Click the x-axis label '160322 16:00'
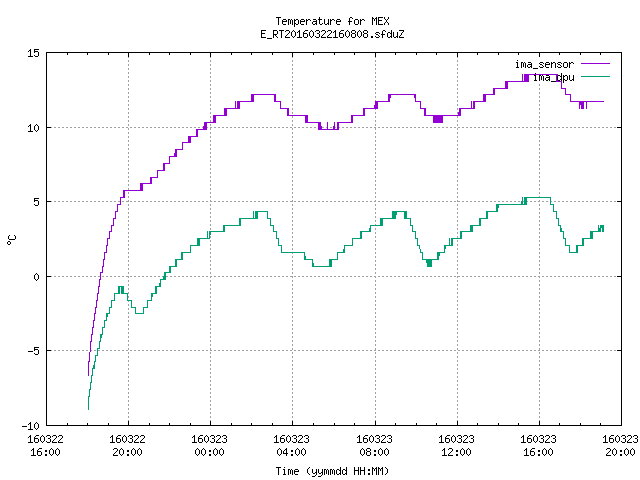The width and height of the screenshot is (640, 480). pyautogui.click(x=45, y=445)
